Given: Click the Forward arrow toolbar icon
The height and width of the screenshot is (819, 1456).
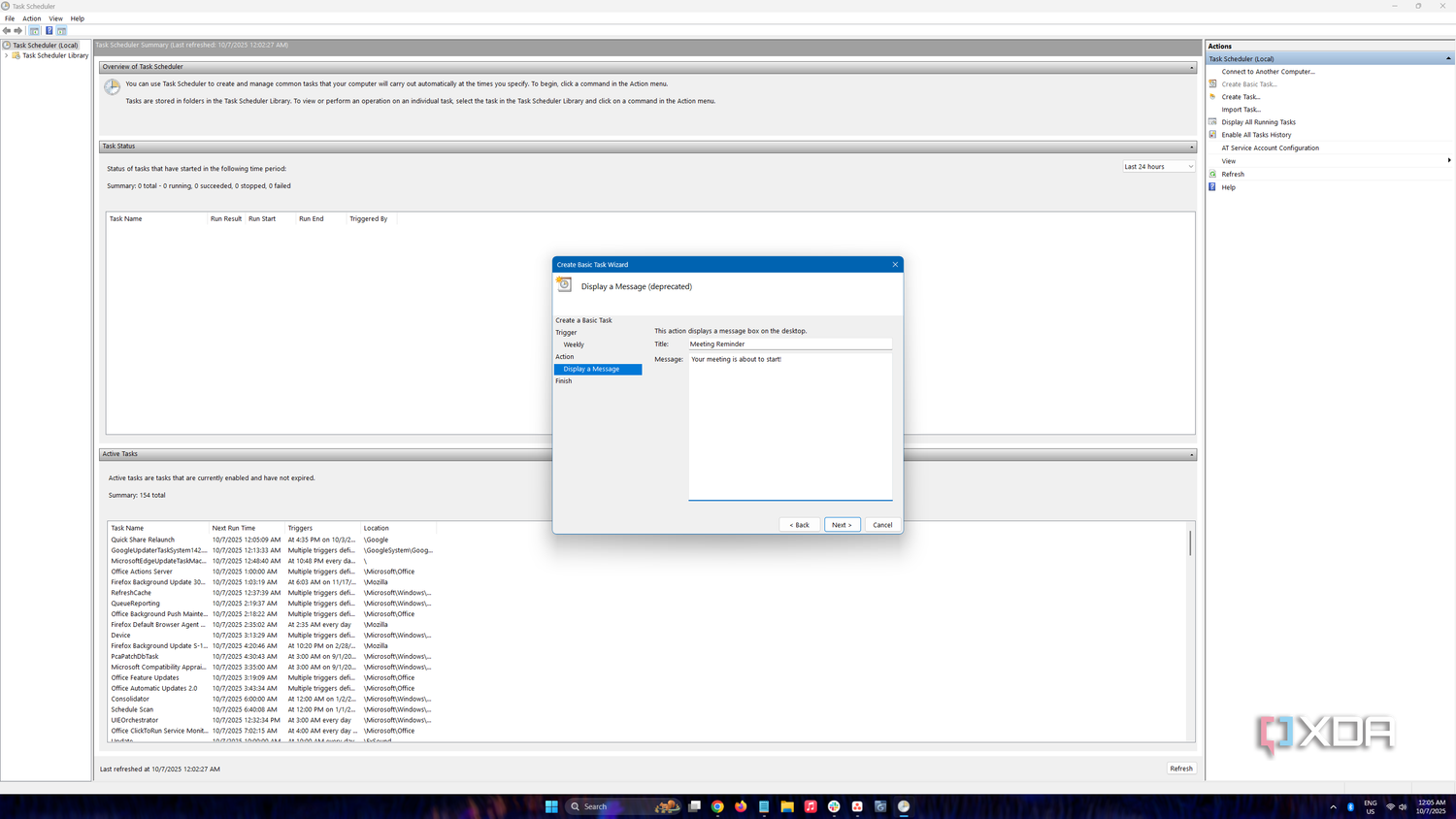Looking at the screenshot, I should [x=18, y=31].
